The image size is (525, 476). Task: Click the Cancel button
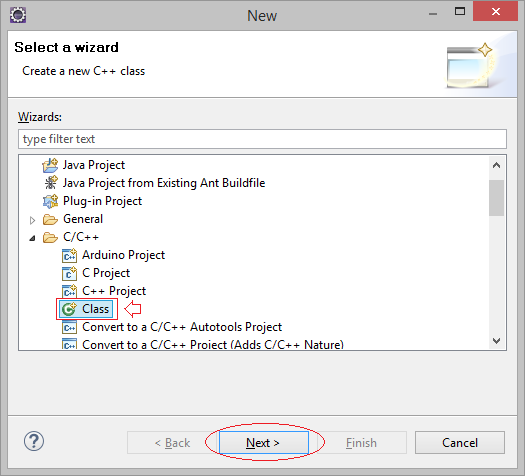click(460, 443)
